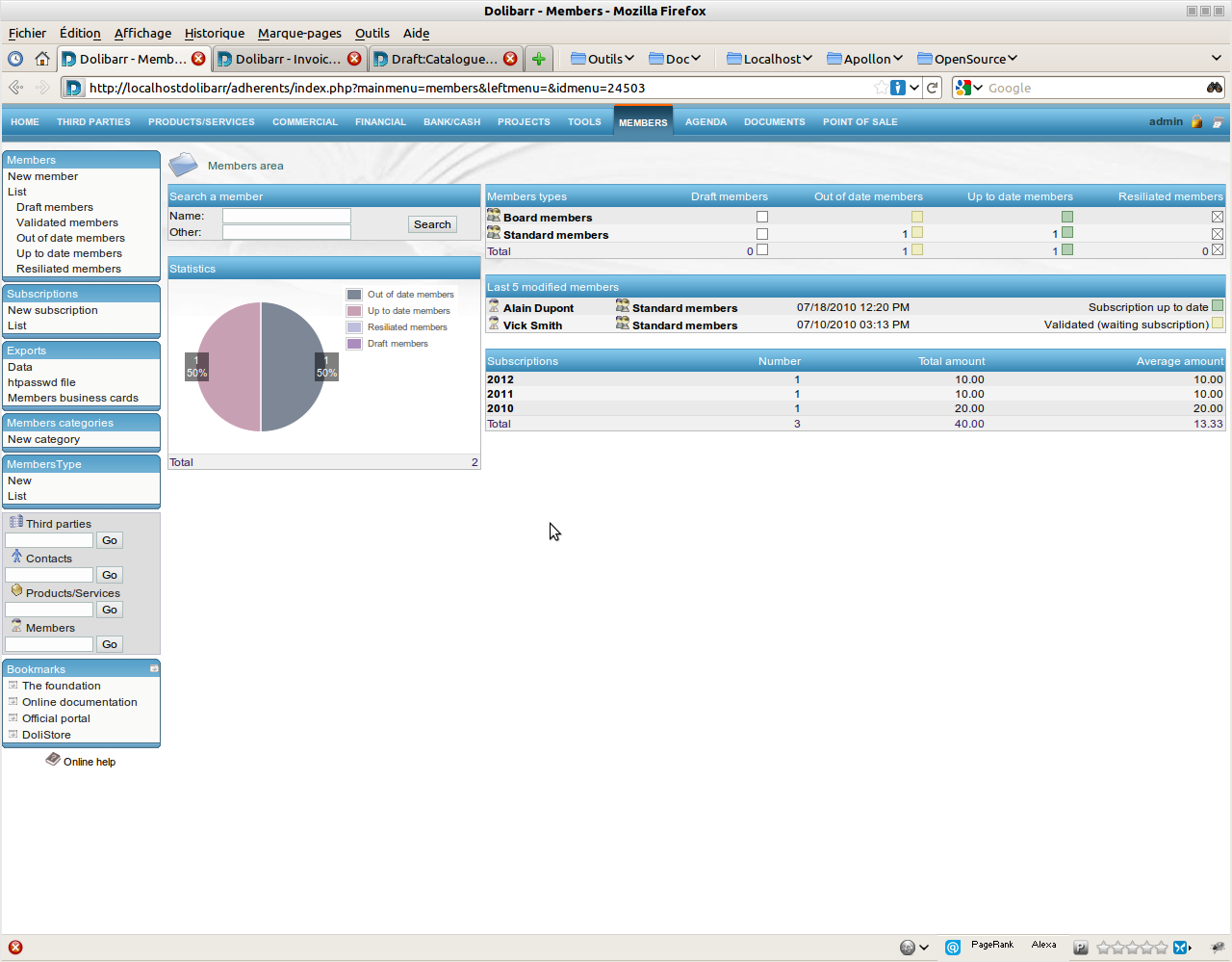Open the URL bar history dropdown arrow

point(914,88)
